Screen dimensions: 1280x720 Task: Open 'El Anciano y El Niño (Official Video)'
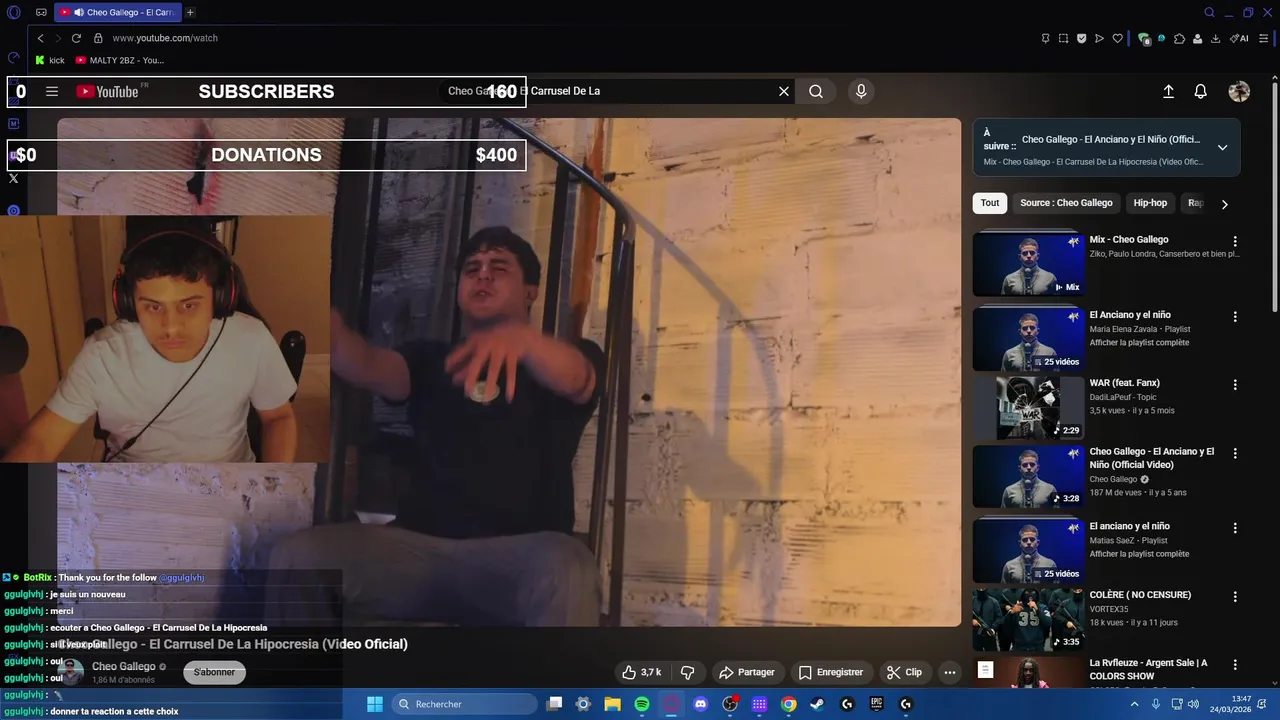(x=1152, y=458)
